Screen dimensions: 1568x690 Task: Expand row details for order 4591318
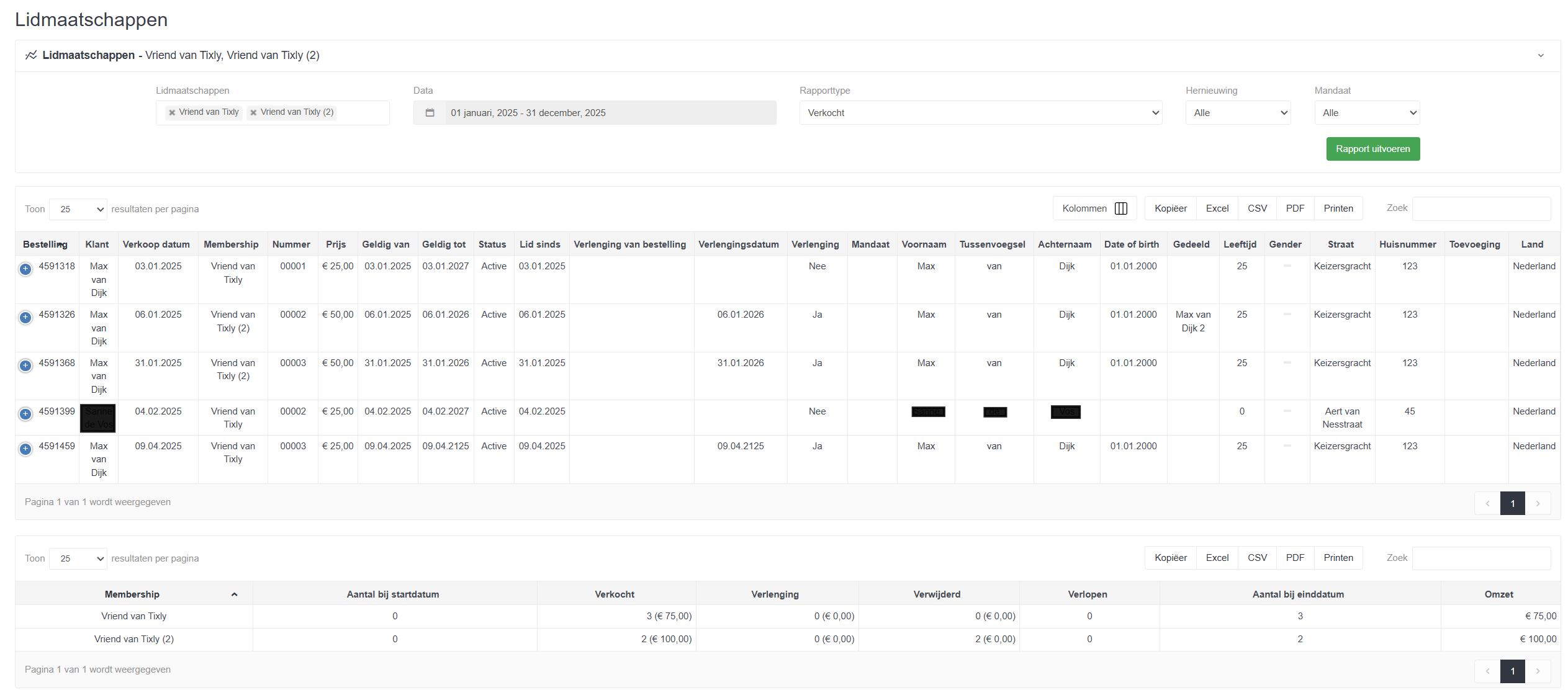[25, 269]
